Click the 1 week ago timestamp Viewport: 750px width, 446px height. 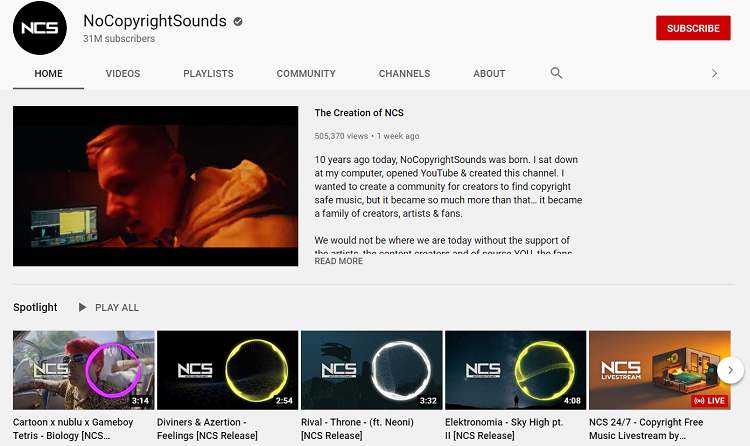pyautogui.click(x=398, y=136)
